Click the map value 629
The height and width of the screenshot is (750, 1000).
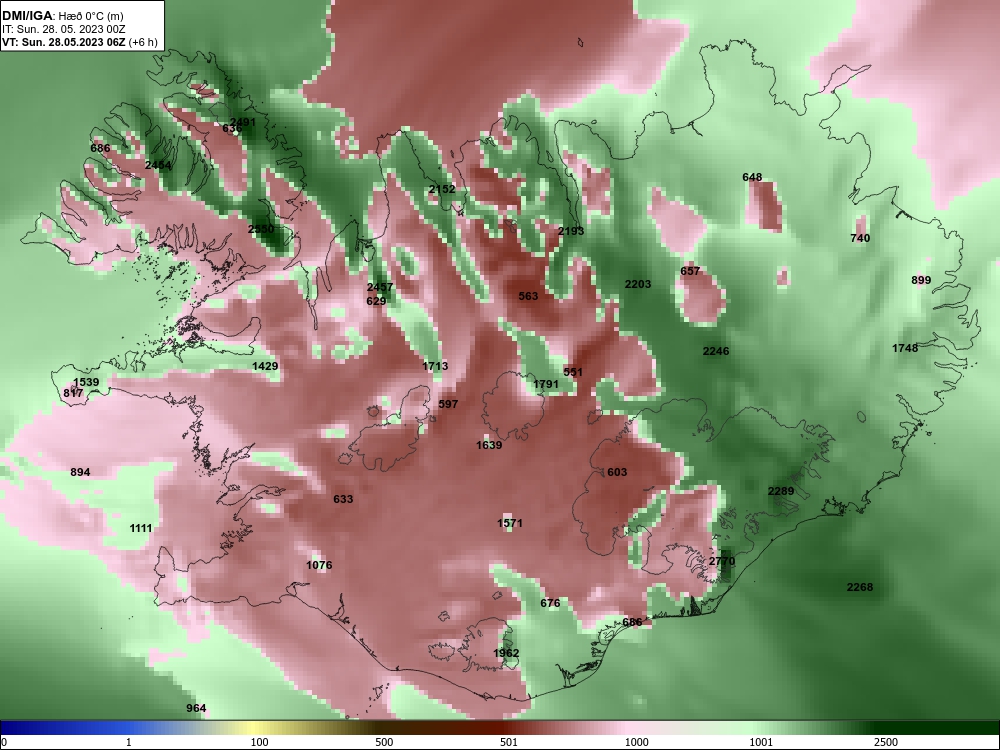(x=376, y=300)
